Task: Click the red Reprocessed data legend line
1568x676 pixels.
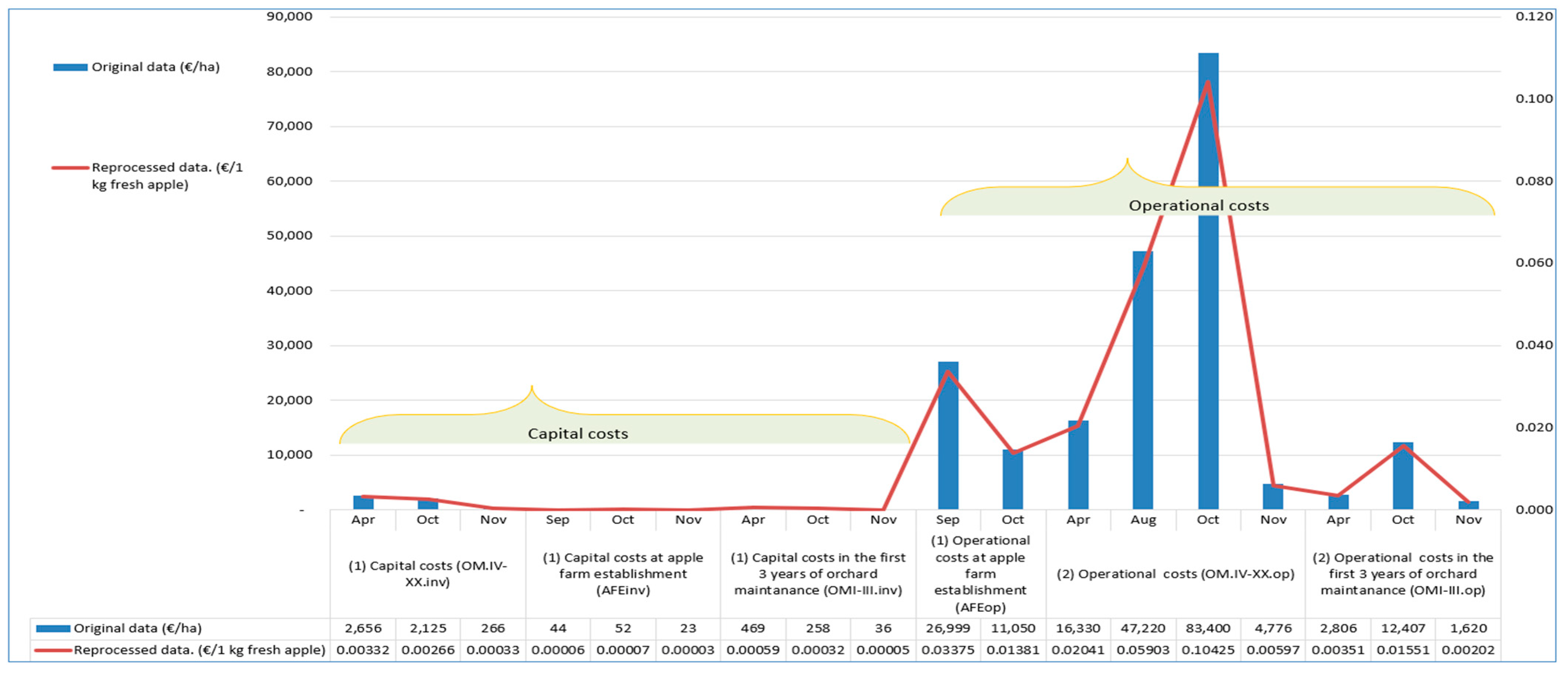Action: coord(70,168)
